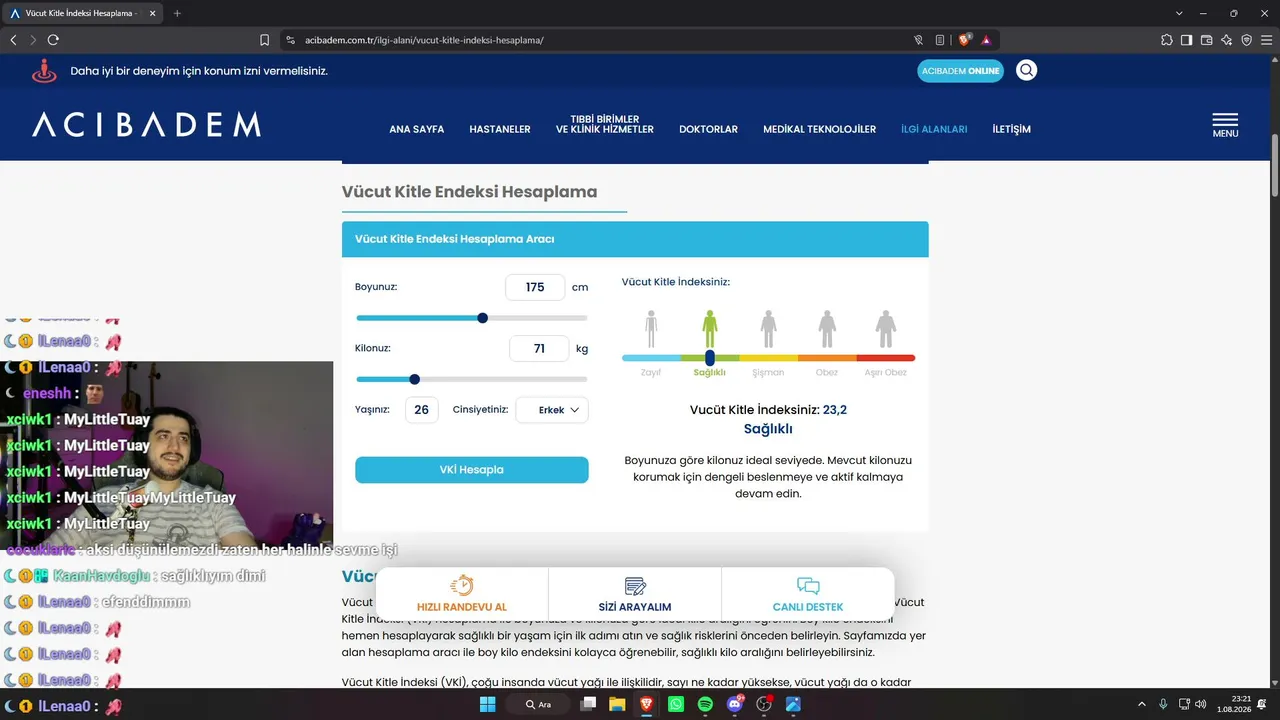Open İLGİ ALANLARI menu item
1280x720 pixels.
click(934, 129)
